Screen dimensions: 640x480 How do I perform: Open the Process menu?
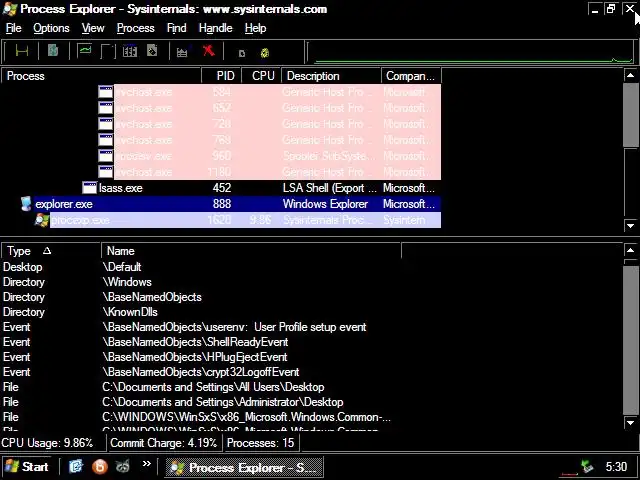tap(136, 28)
